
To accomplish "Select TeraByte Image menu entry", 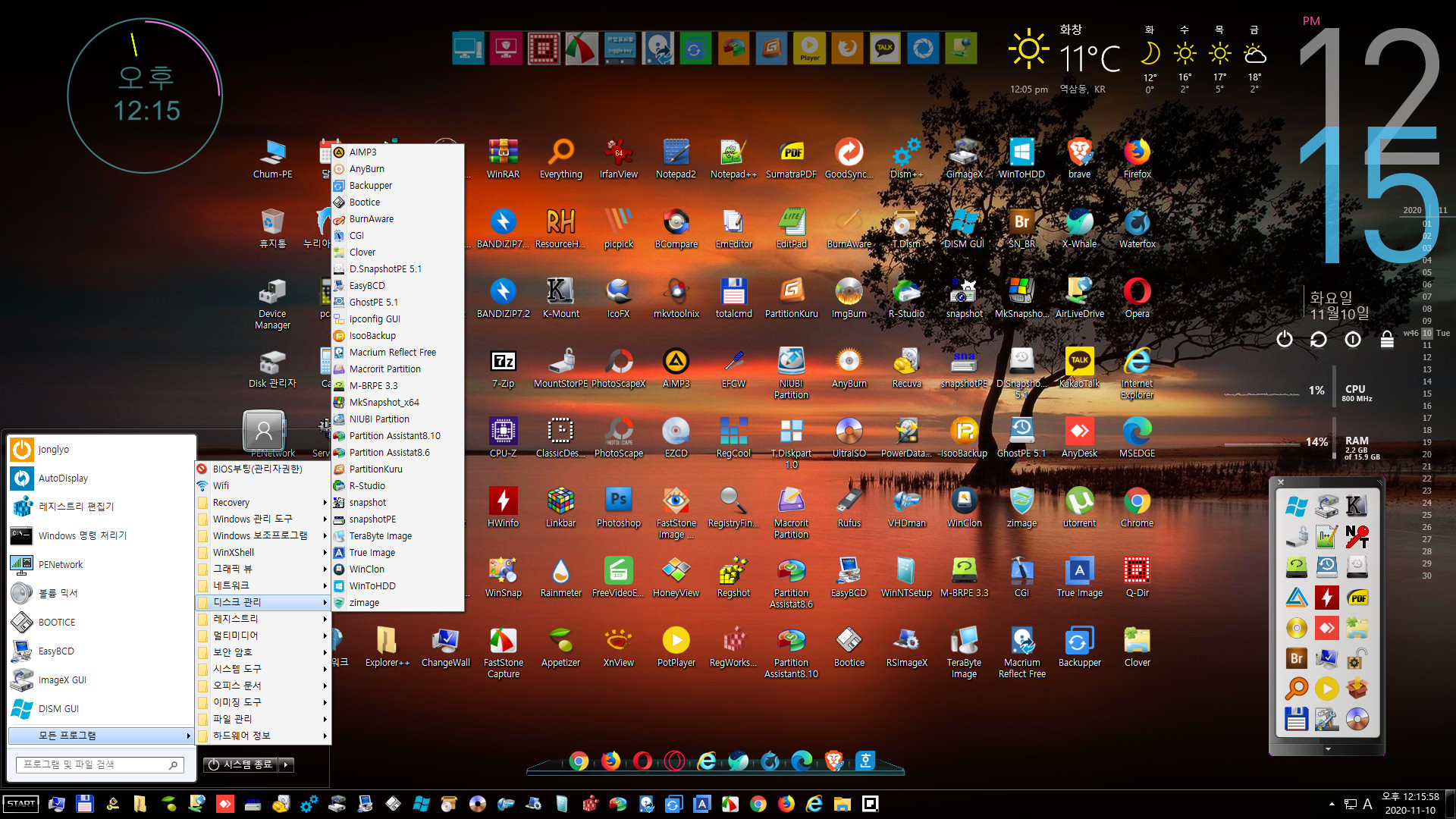I will tap(397, 535).
